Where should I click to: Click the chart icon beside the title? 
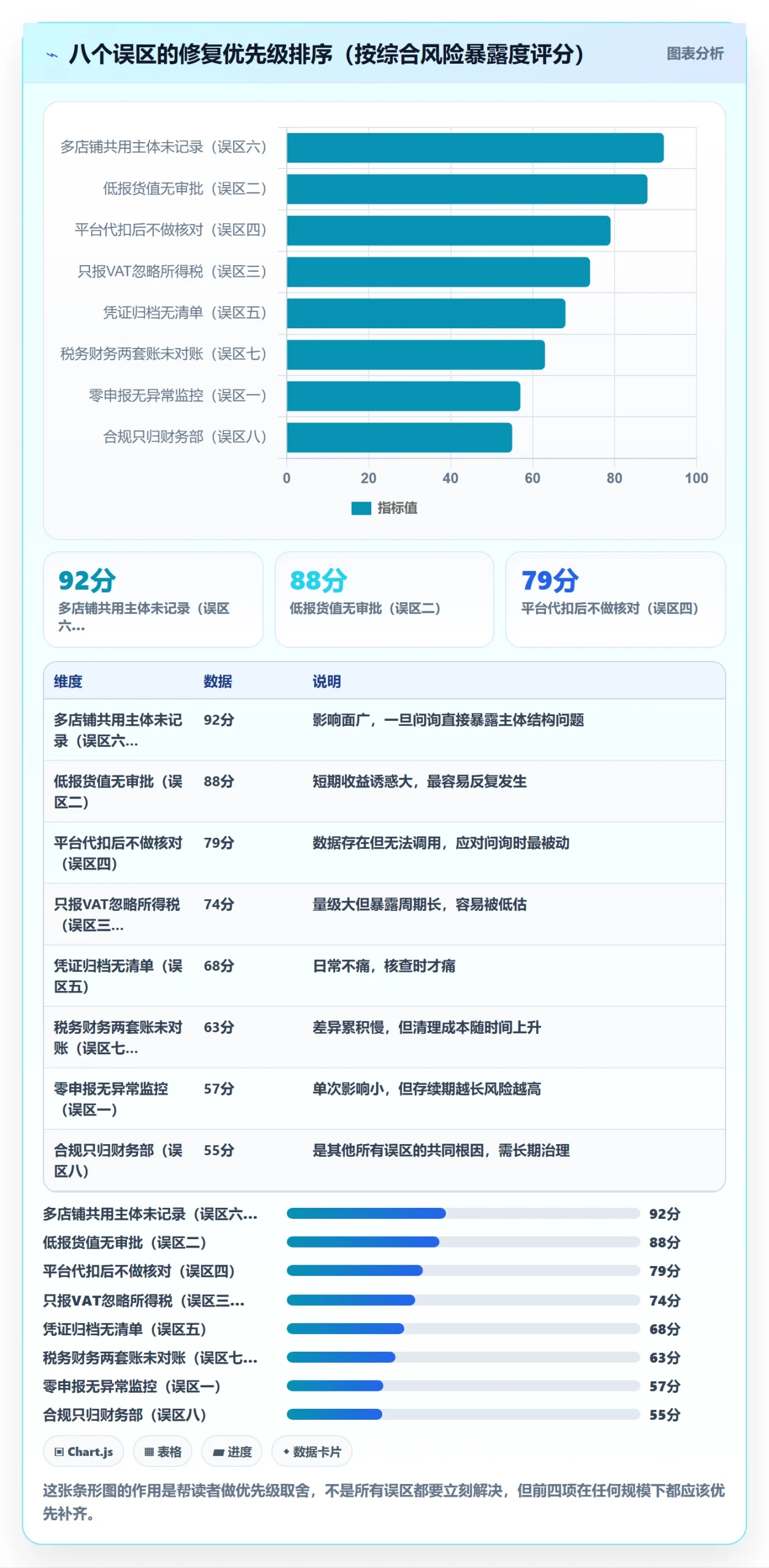click(53, 55)
